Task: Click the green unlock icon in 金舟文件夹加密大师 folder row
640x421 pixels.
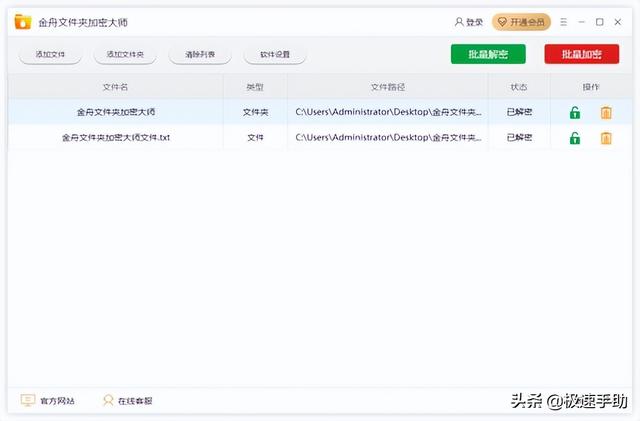Action: pyautogui.click(x=575, y=112)
